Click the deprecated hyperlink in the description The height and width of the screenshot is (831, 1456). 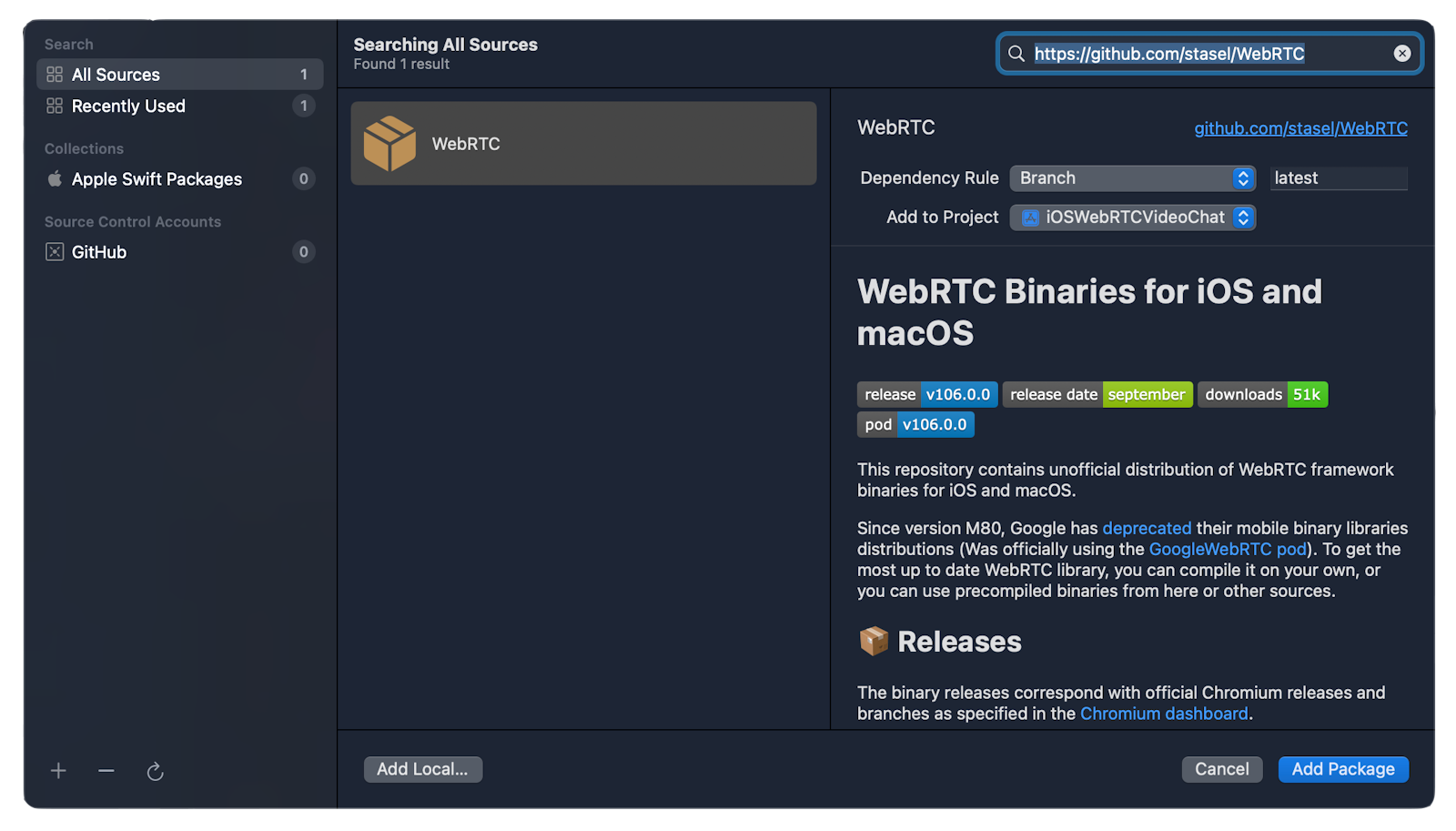pos(1147,528)
